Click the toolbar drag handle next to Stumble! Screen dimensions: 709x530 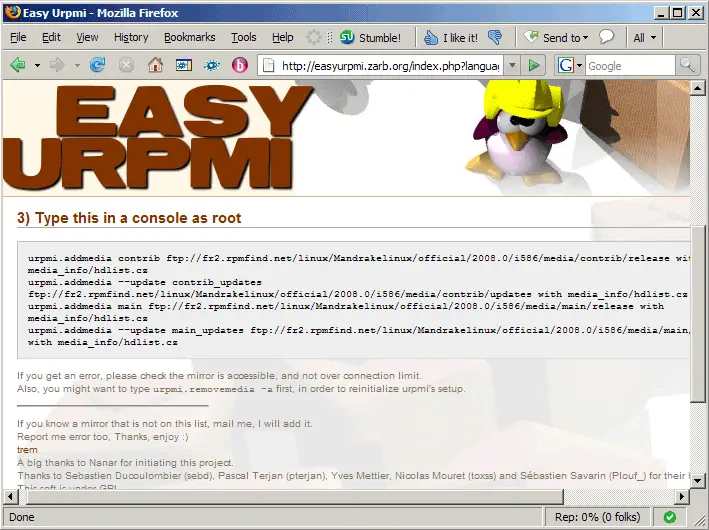(330, 38)
